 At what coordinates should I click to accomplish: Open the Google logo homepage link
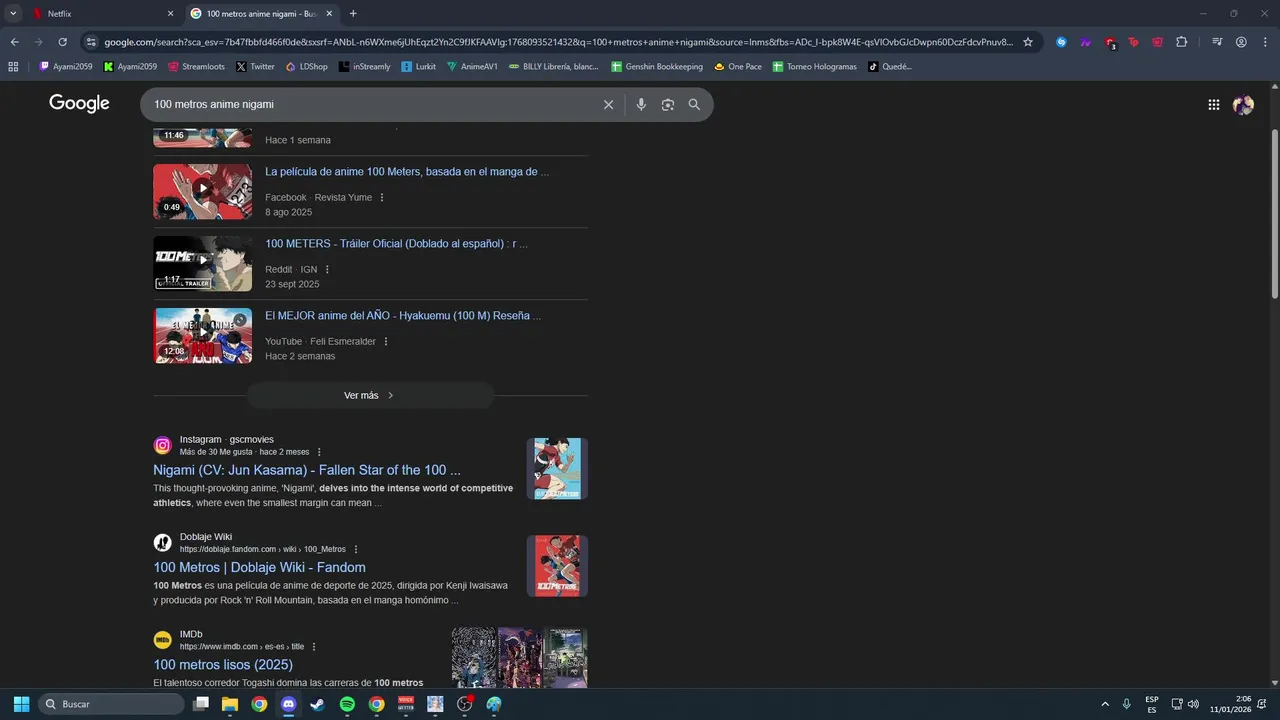pos(79,104)
